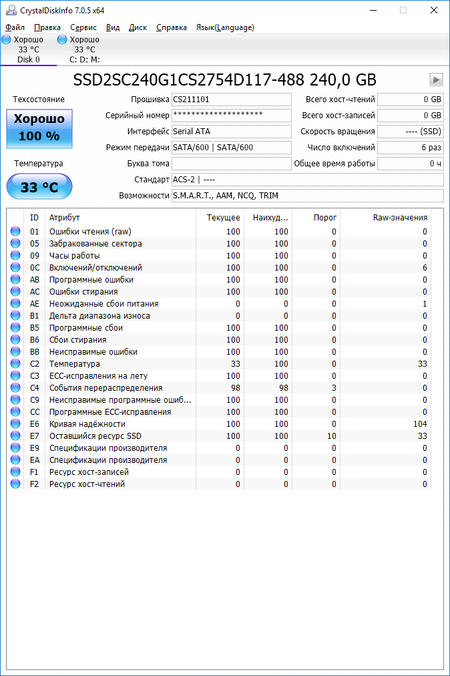450x676 pixels.
Task: Click the ID column header
Action: coord(34,218)
